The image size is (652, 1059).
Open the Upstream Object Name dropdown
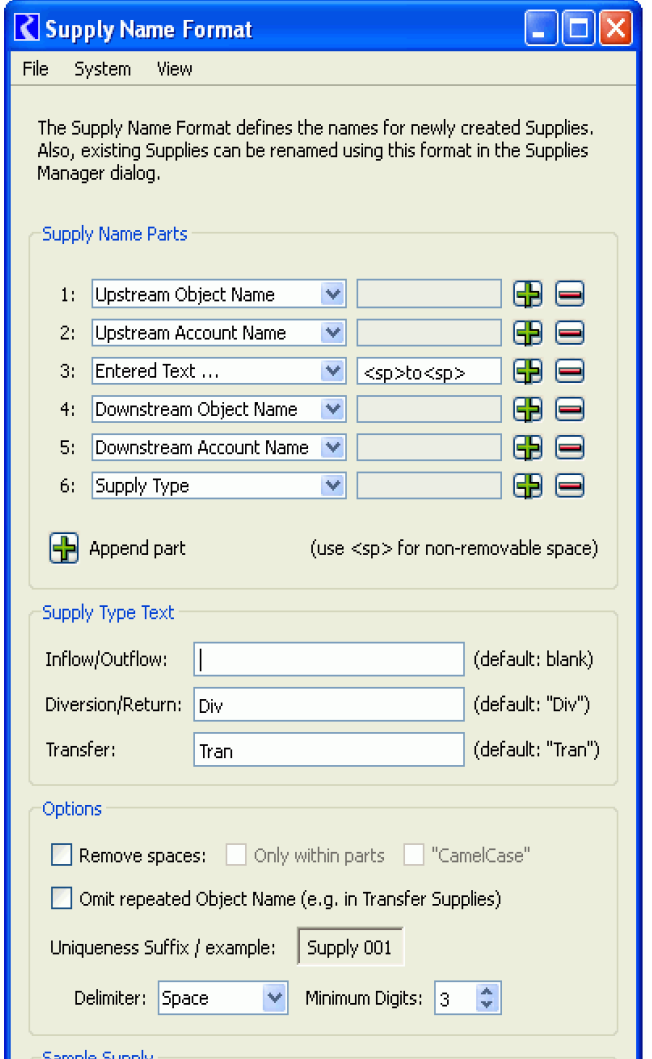pos(333,294)
